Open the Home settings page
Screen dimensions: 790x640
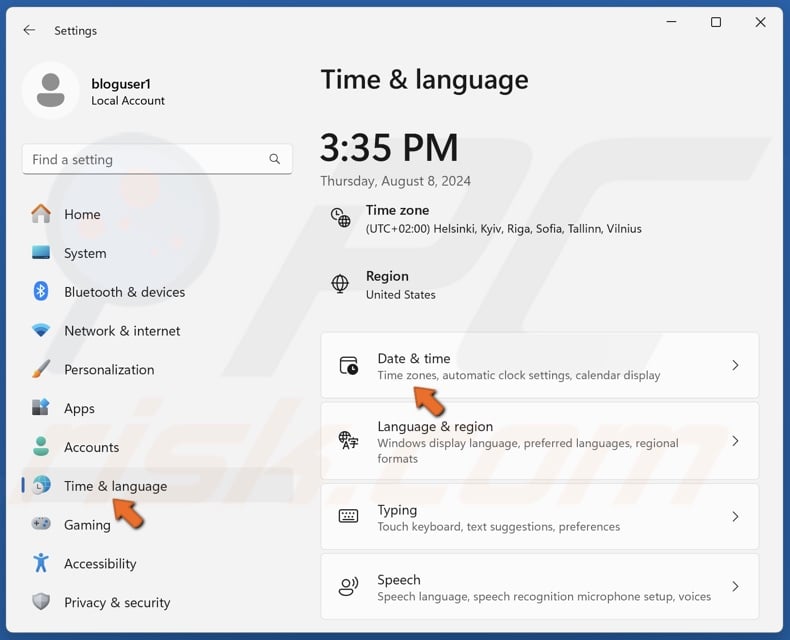tap(157, 214)
